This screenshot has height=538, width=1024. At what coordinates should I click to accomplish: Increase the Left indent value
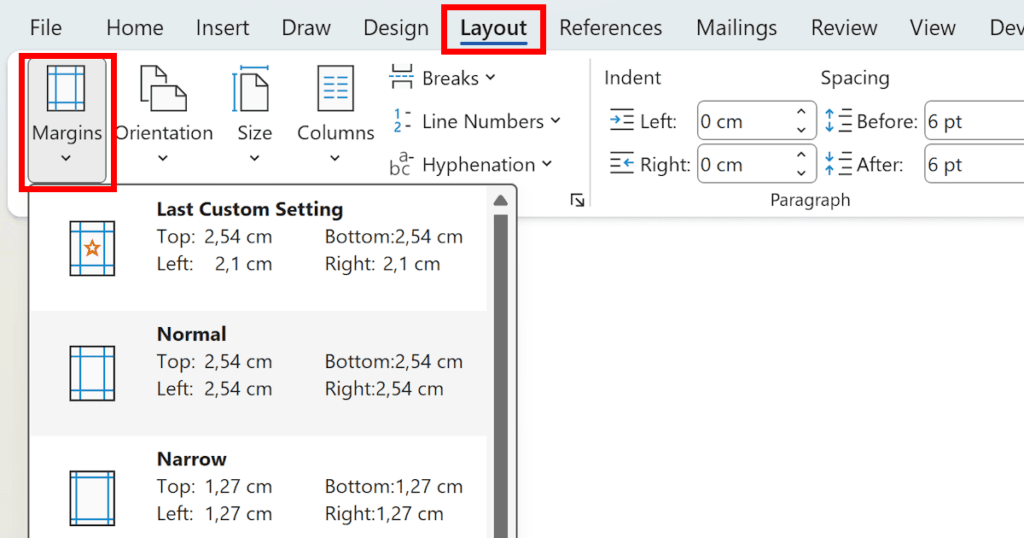tap(801, 114)
